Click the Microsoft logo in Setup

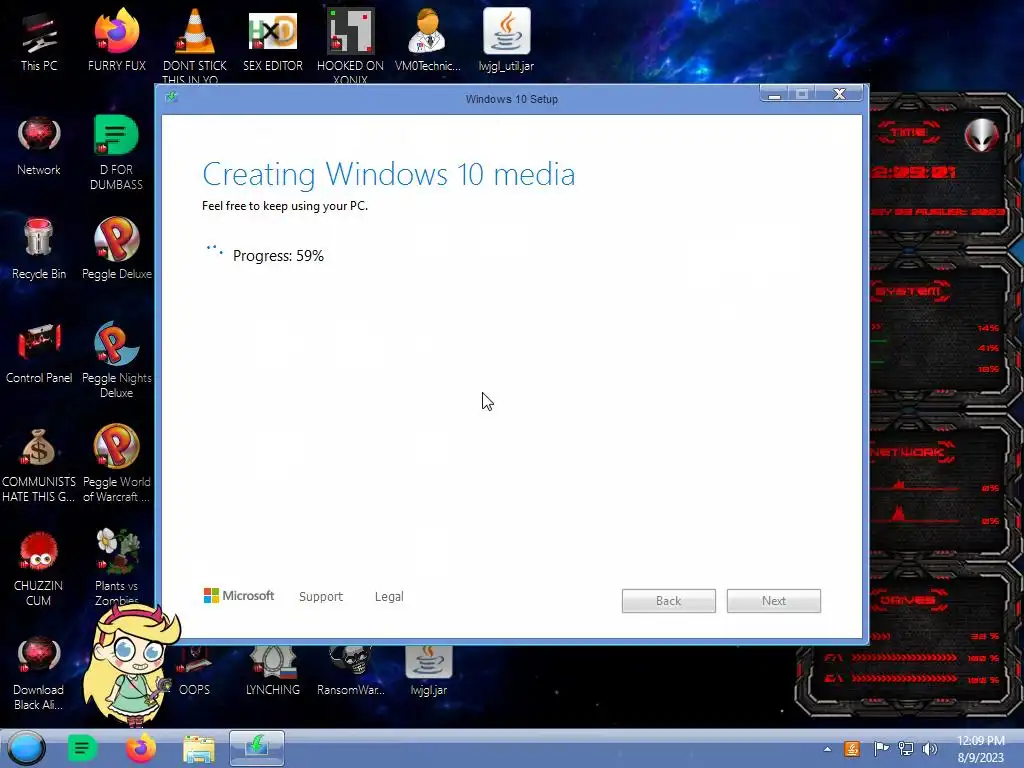[x=239, y=596]
